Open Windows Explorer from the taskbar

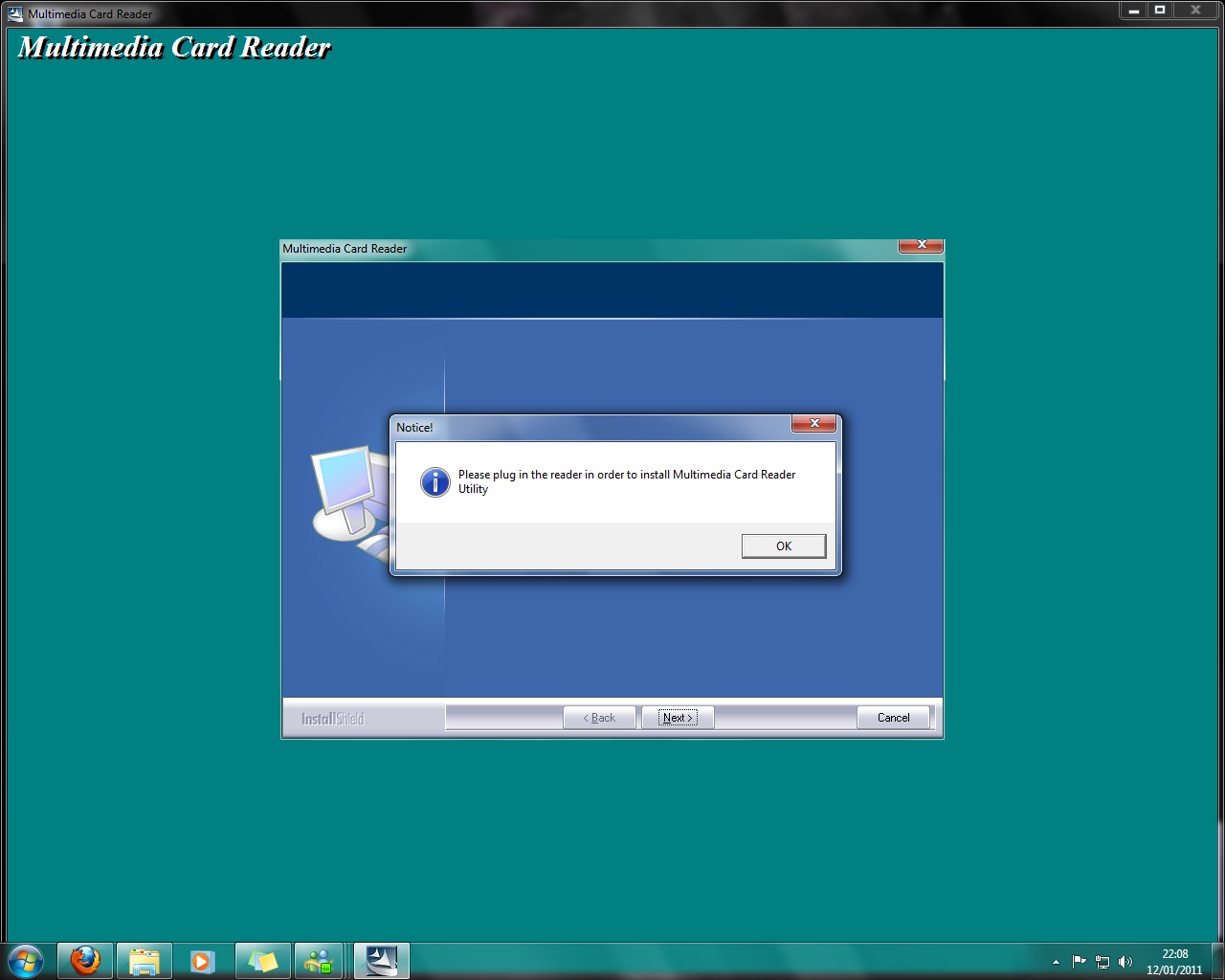144,961
